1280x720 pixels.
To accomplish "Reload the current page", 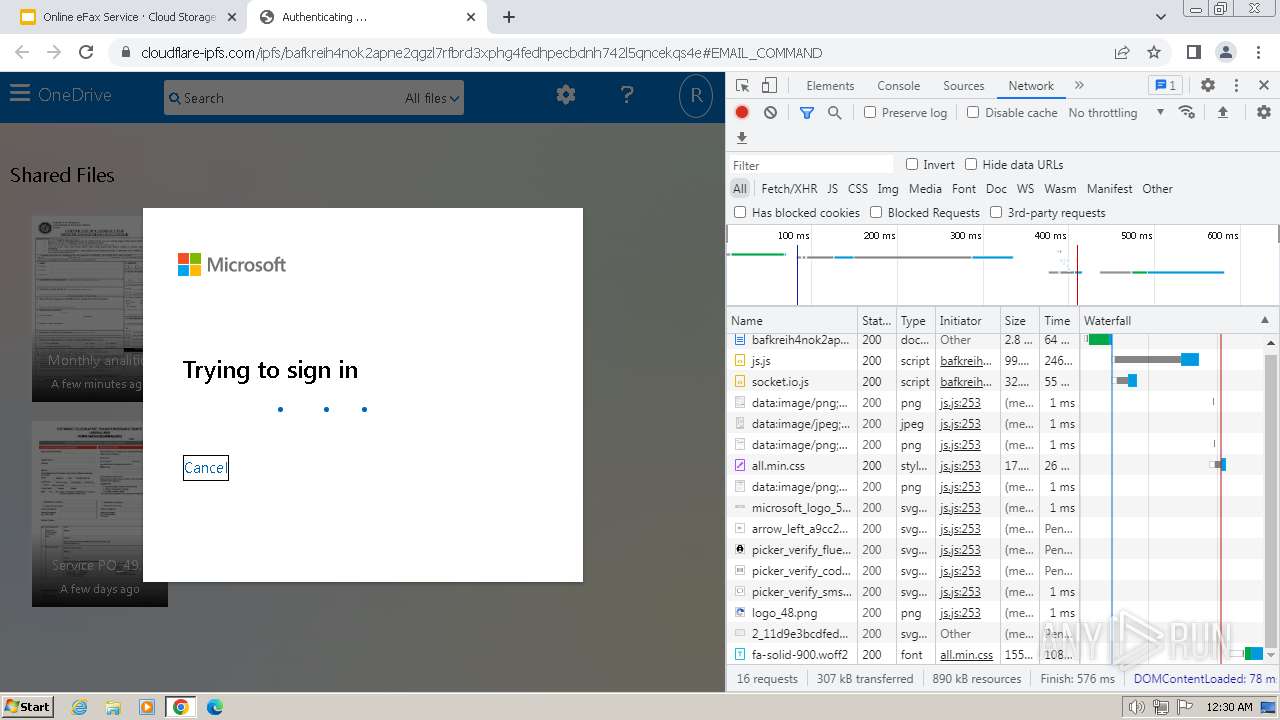I will tap(86, 52).
